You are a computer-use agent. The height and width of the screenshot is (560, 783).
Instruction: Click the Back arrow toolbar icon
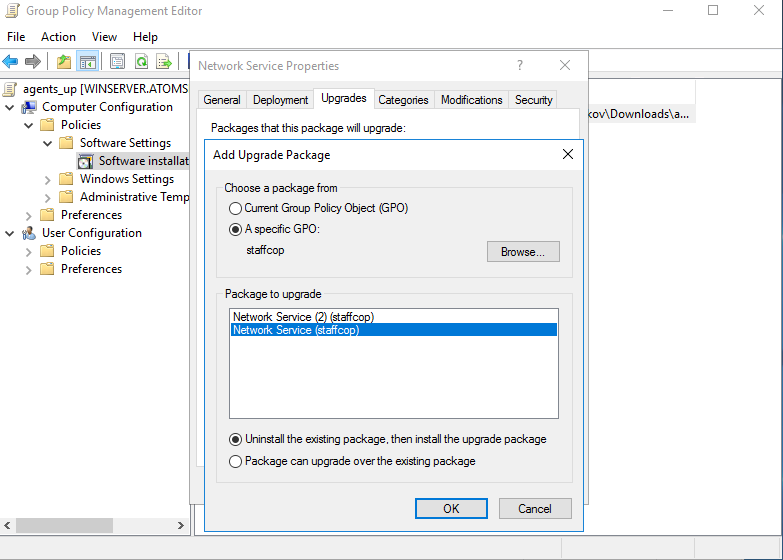coord(11,61)
